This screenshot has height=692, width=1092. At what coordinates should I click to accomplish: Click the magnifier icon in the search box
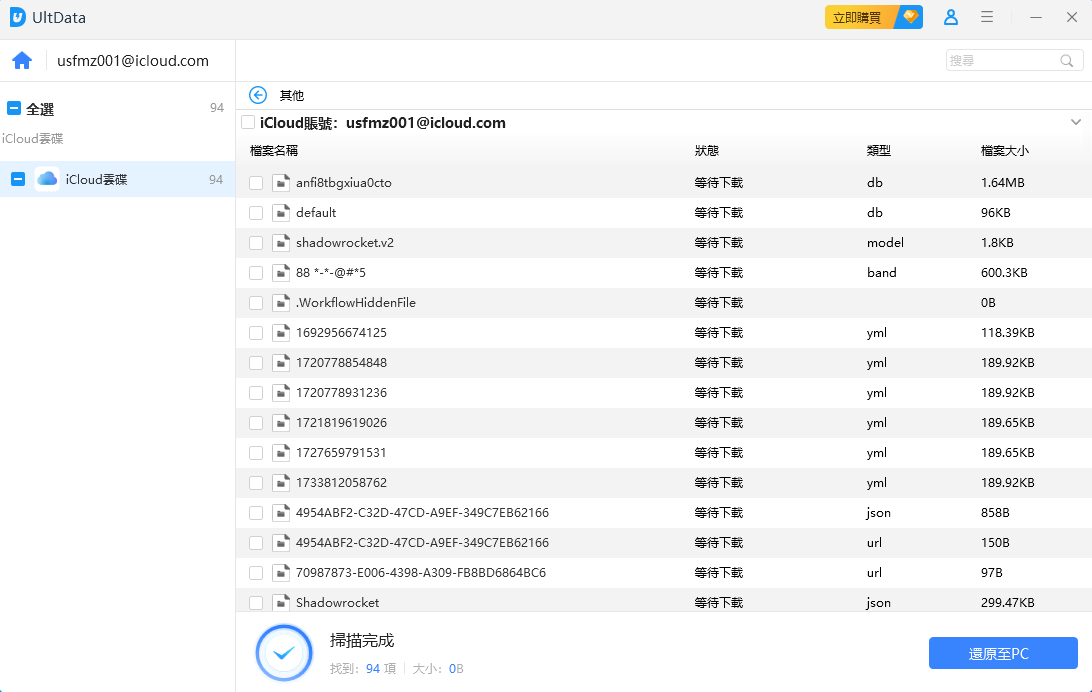tap(1066, 60)
